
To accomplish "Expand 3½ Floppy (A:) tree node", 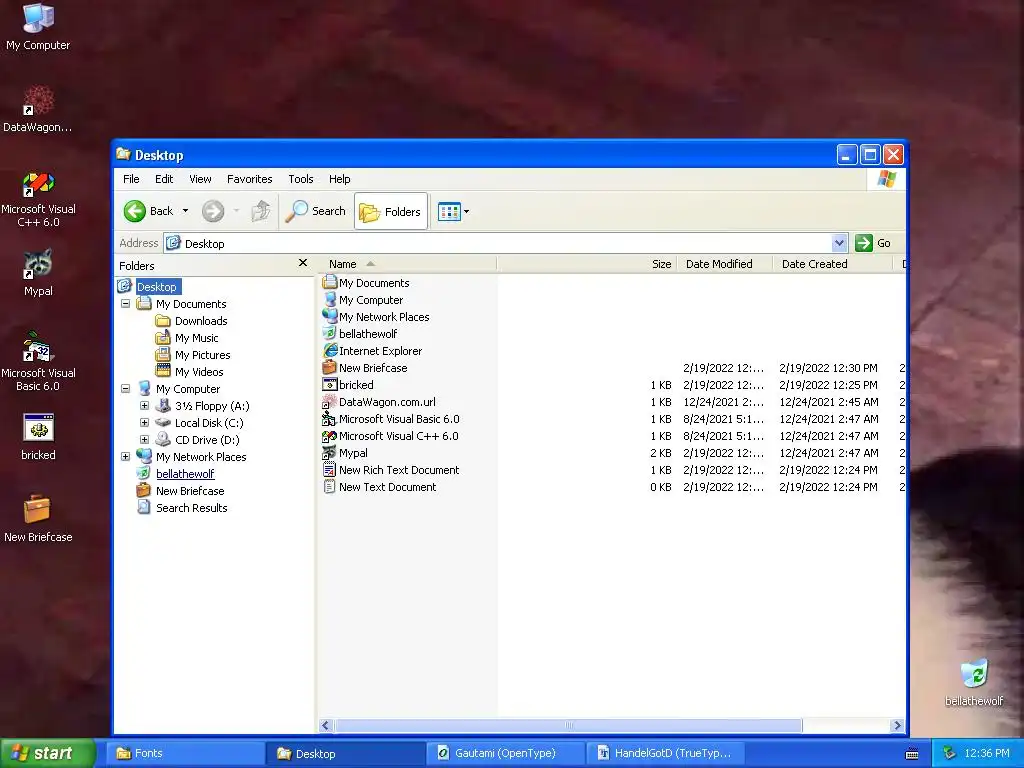I will point(144,406).
